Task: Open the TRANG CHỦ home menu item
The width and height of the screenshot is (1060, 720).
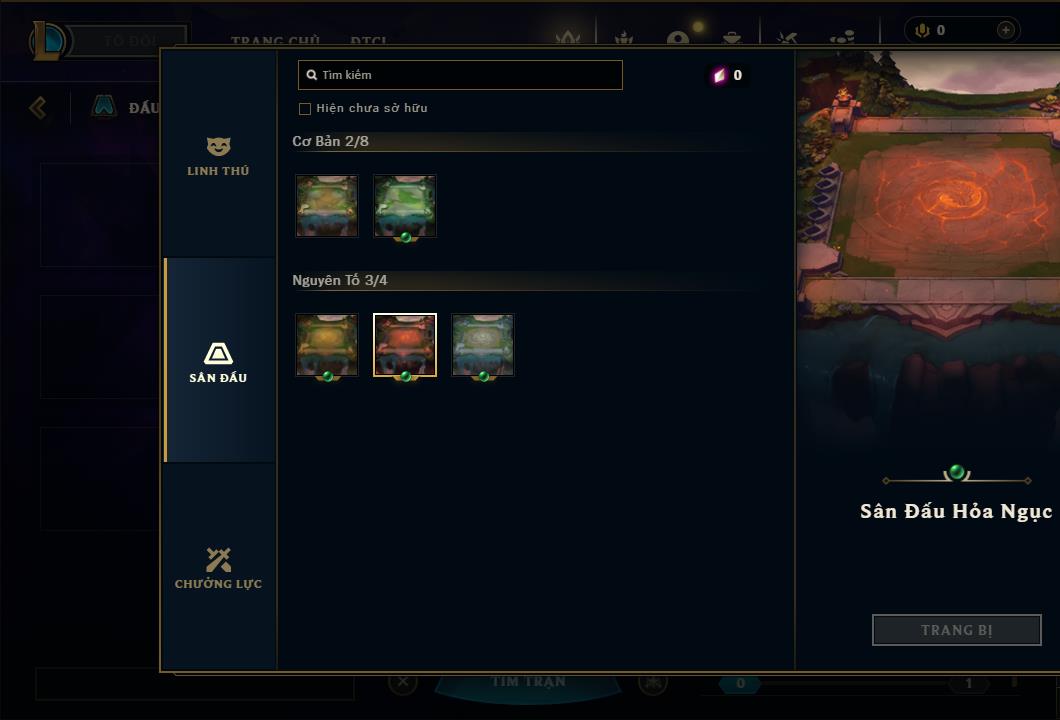Action: (x=275, y=41)
